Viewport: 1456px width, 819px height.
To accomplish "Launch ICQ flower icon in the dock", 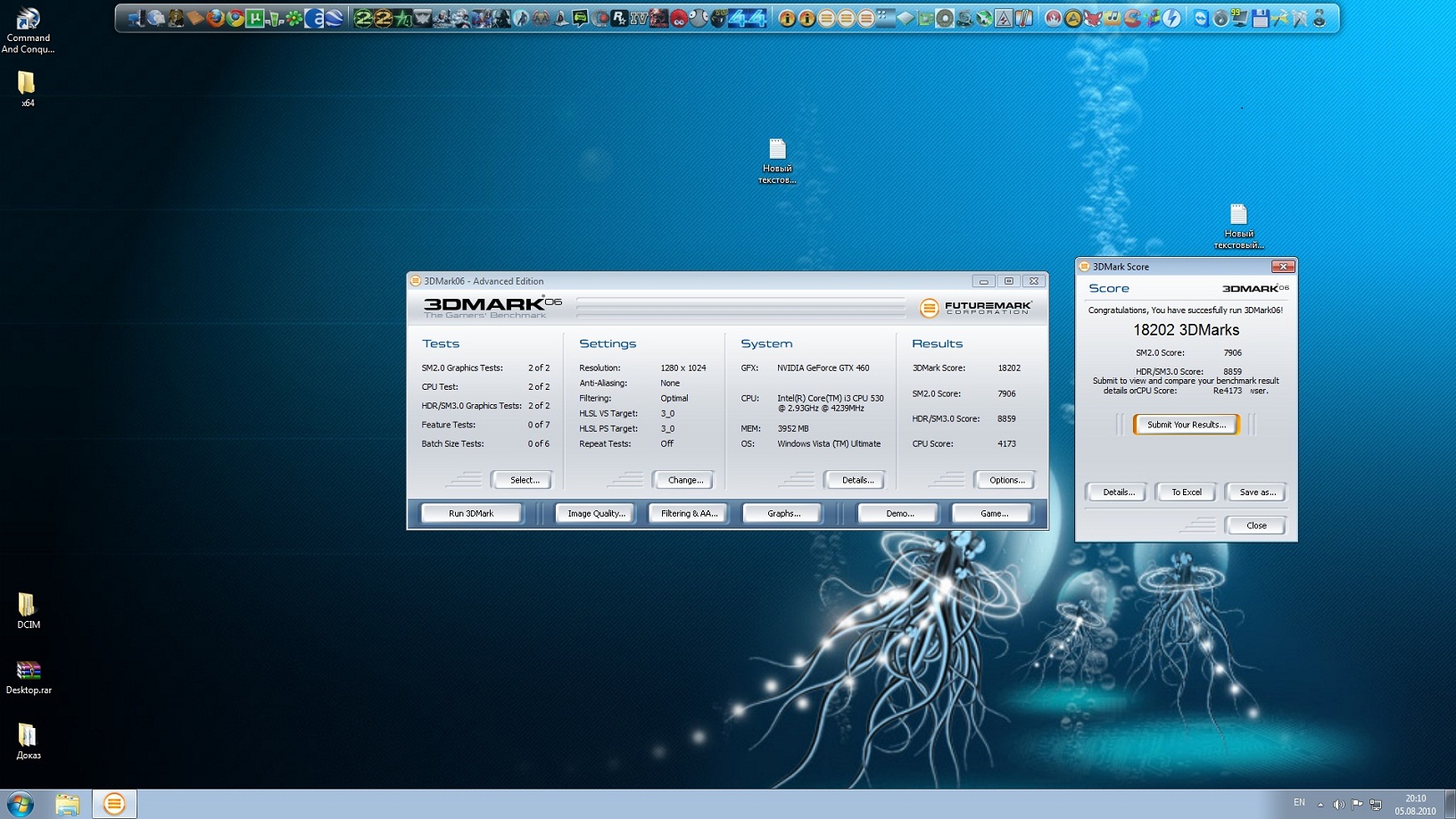I will [x=294, y=17].
